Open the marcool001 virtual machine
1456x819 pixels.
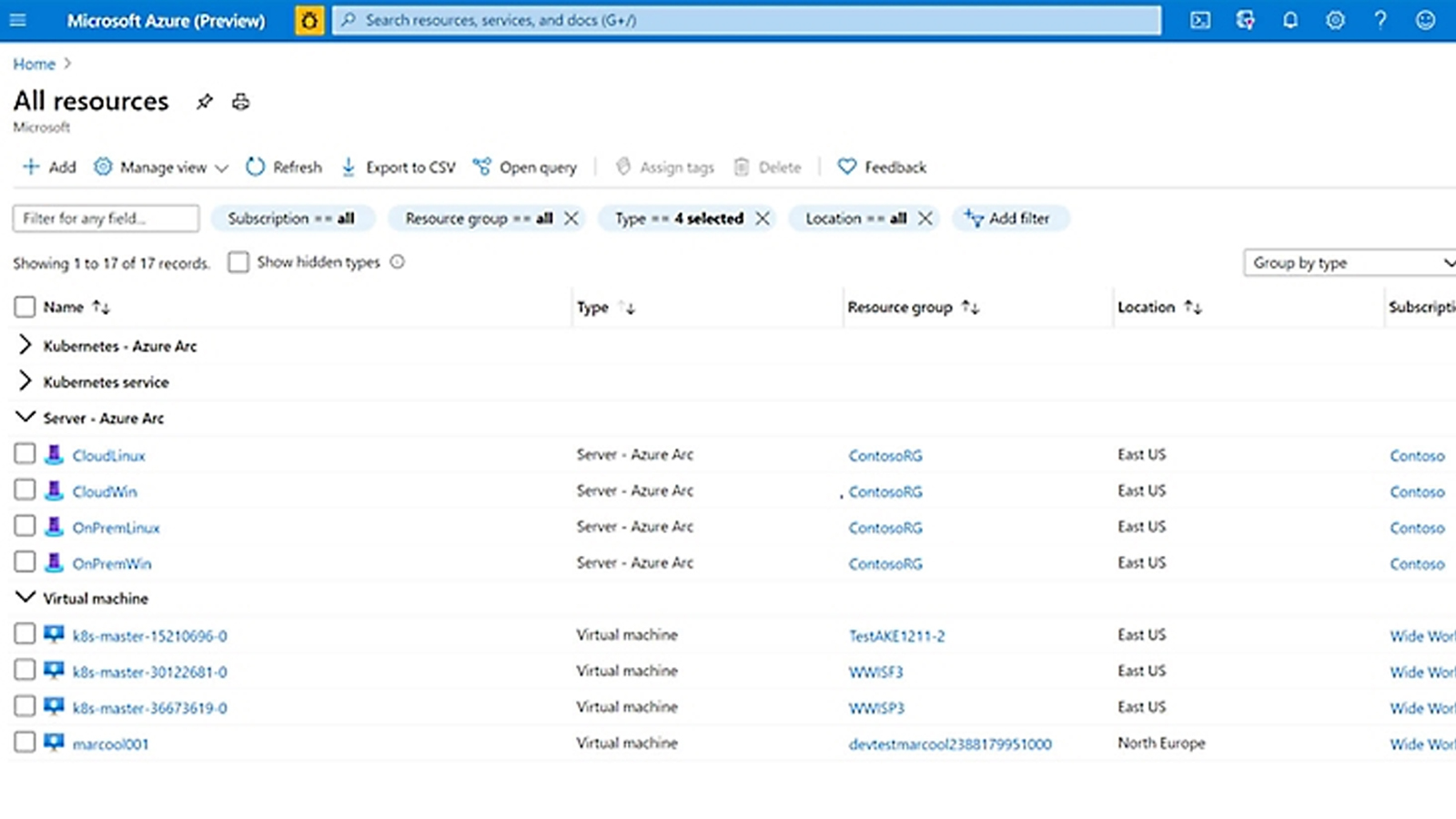tap(109, 743)
